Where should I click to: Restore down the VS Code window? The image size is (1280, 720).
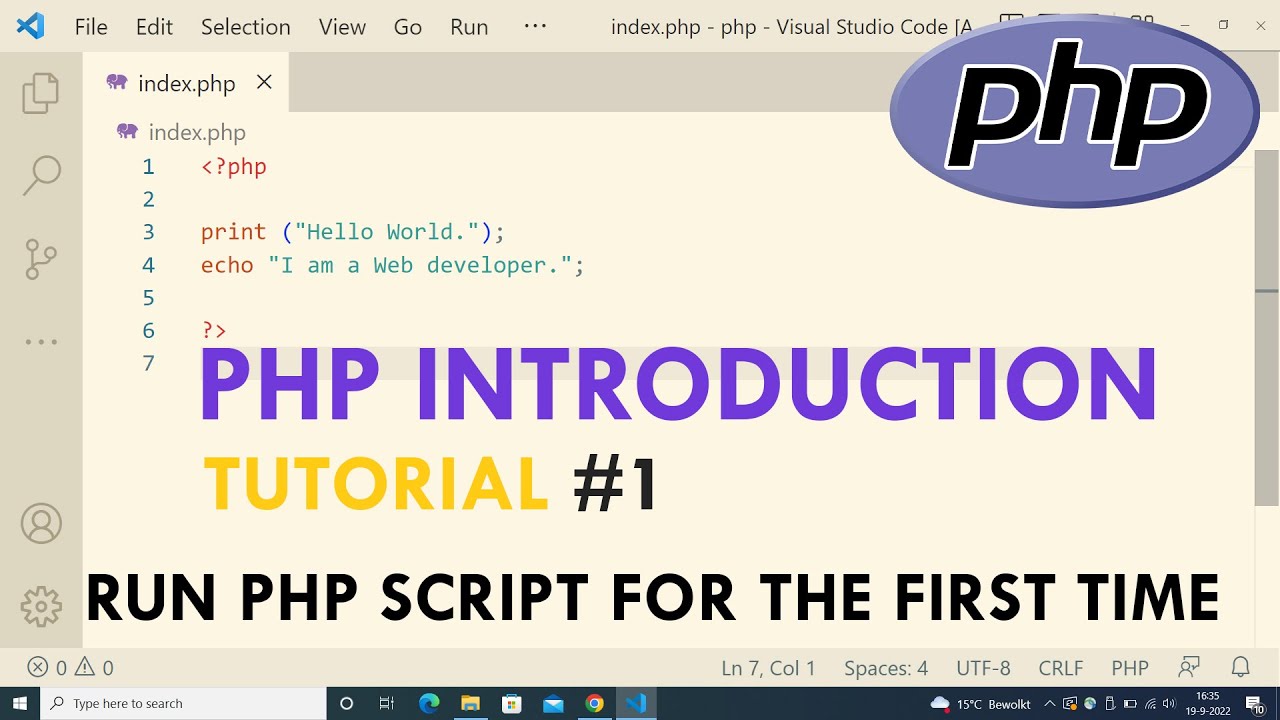click(x=1223, y=26)
